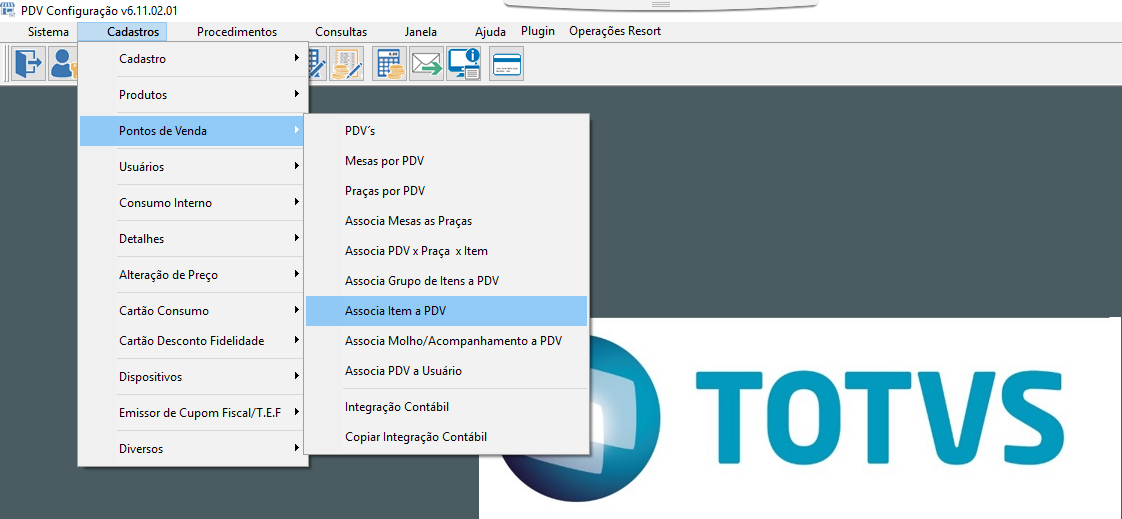Close the open Cadastros menu bar item
The image size is (1122, 519).
pyautogui.click(x=122, y=31)
